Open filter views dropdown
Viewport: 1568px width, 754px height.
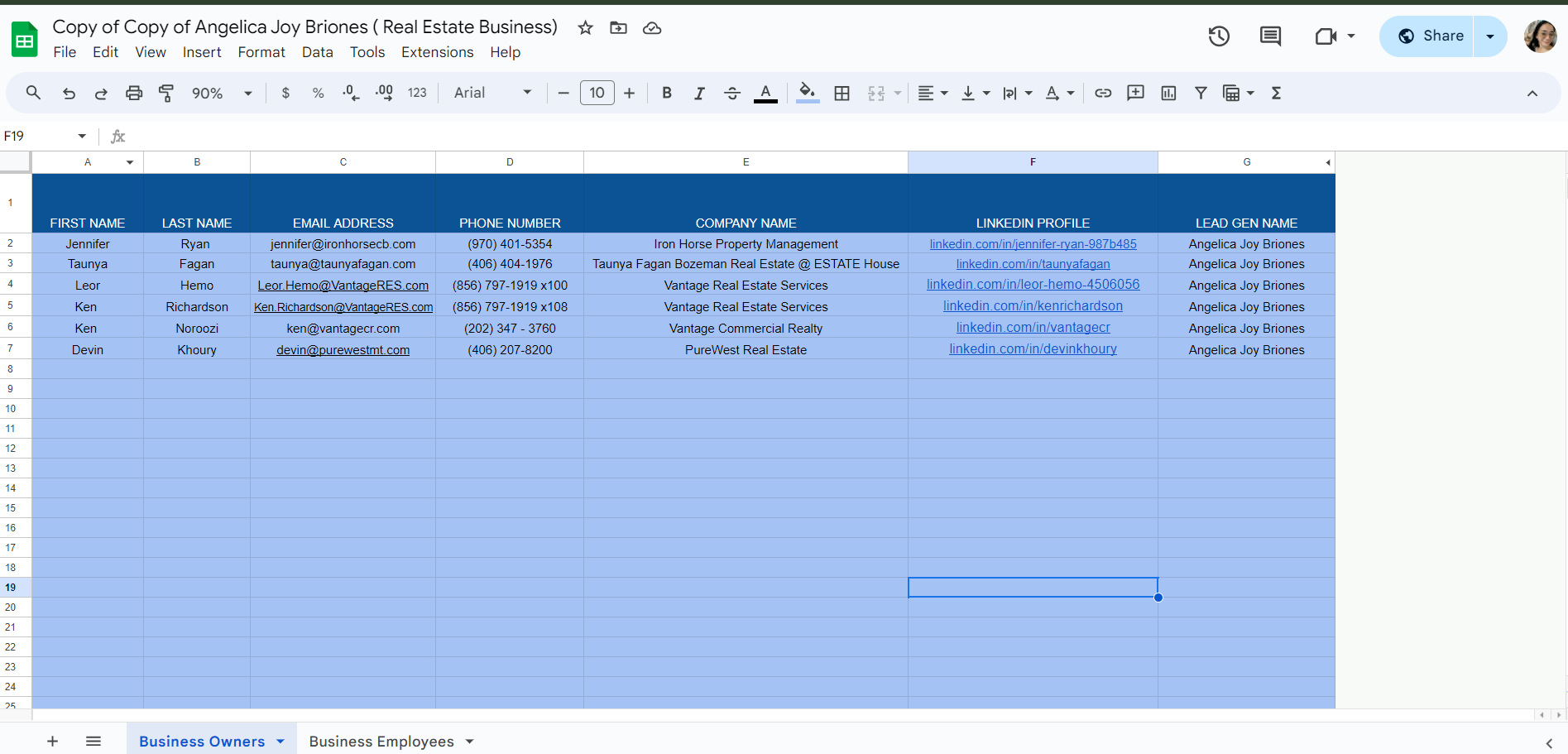[x=1250, y=93]
